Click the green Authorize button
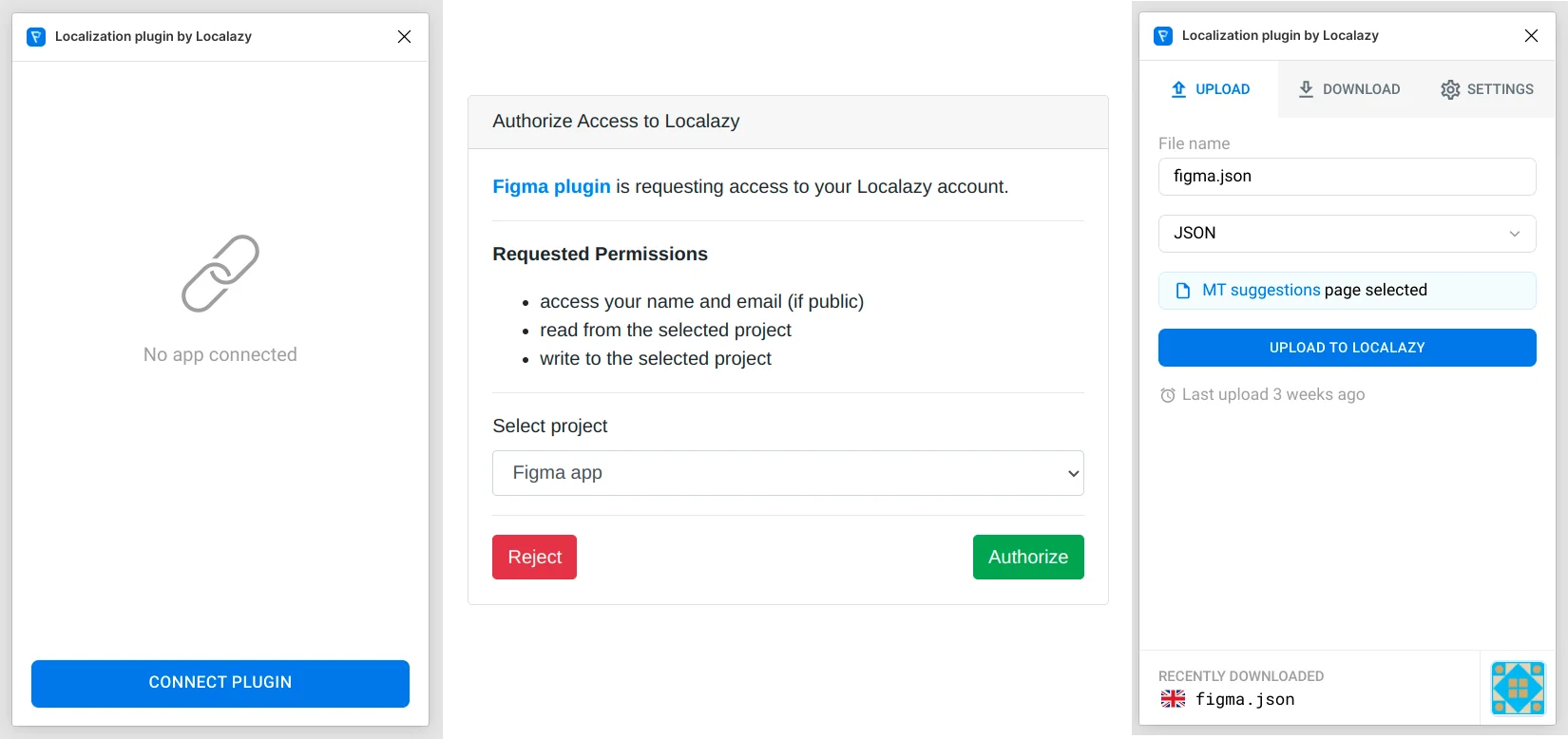Screen dimensions: 1568x739 point(1028,558)
